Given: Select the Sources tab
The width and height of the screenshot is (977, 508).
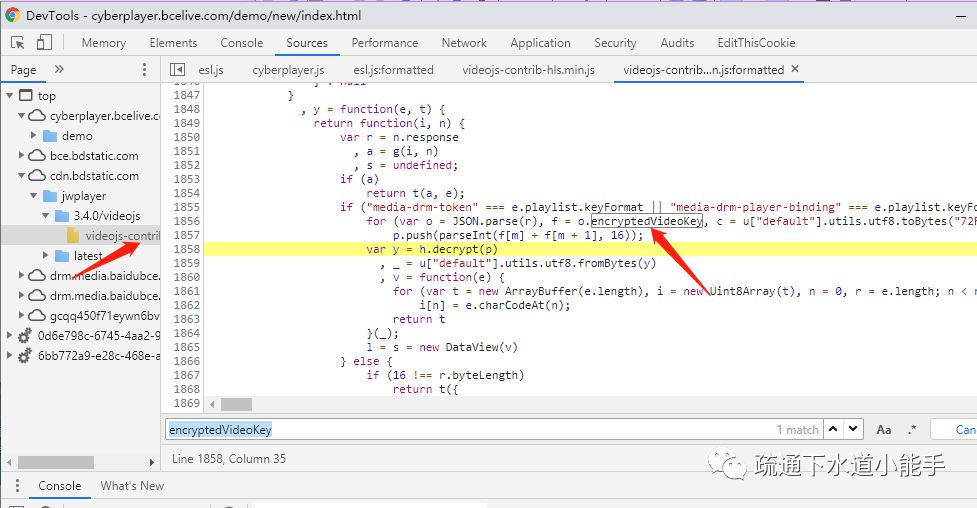Looking at the screenshot, I should pos(307,43).
